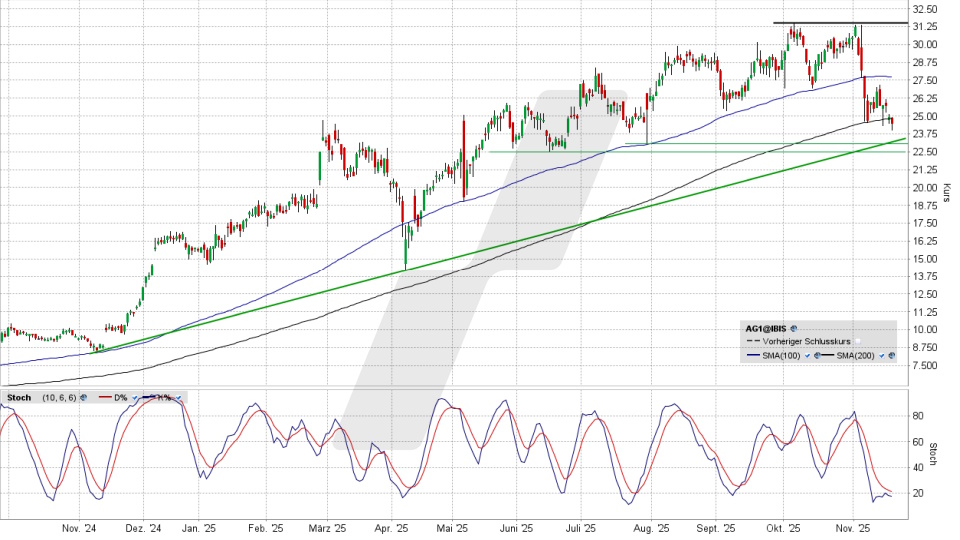Click the settings icon next to AG1@IBIS
The image size is (960, 540).
tap(794, 327)
